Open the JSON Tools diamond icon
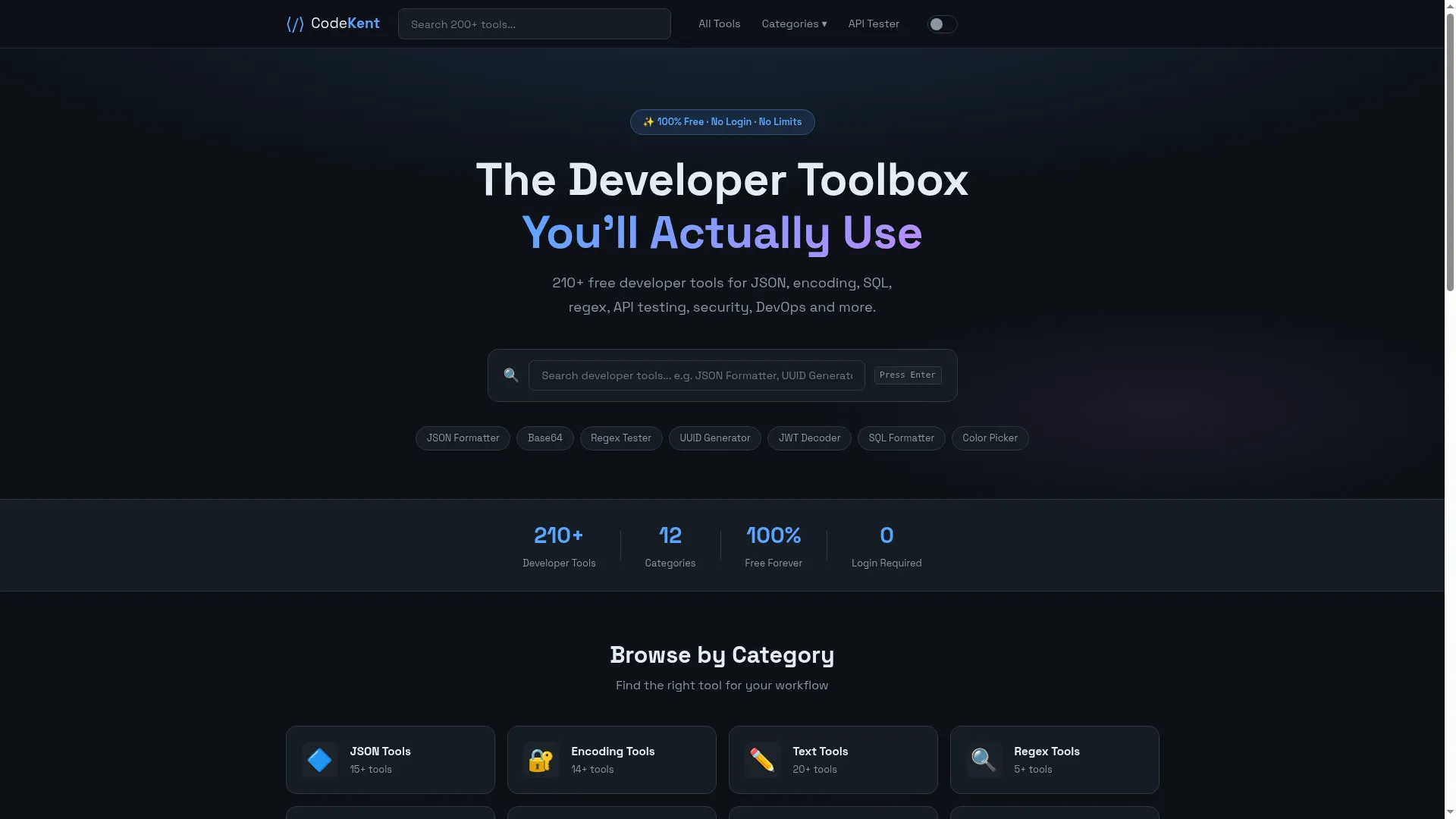 point(319,760)
